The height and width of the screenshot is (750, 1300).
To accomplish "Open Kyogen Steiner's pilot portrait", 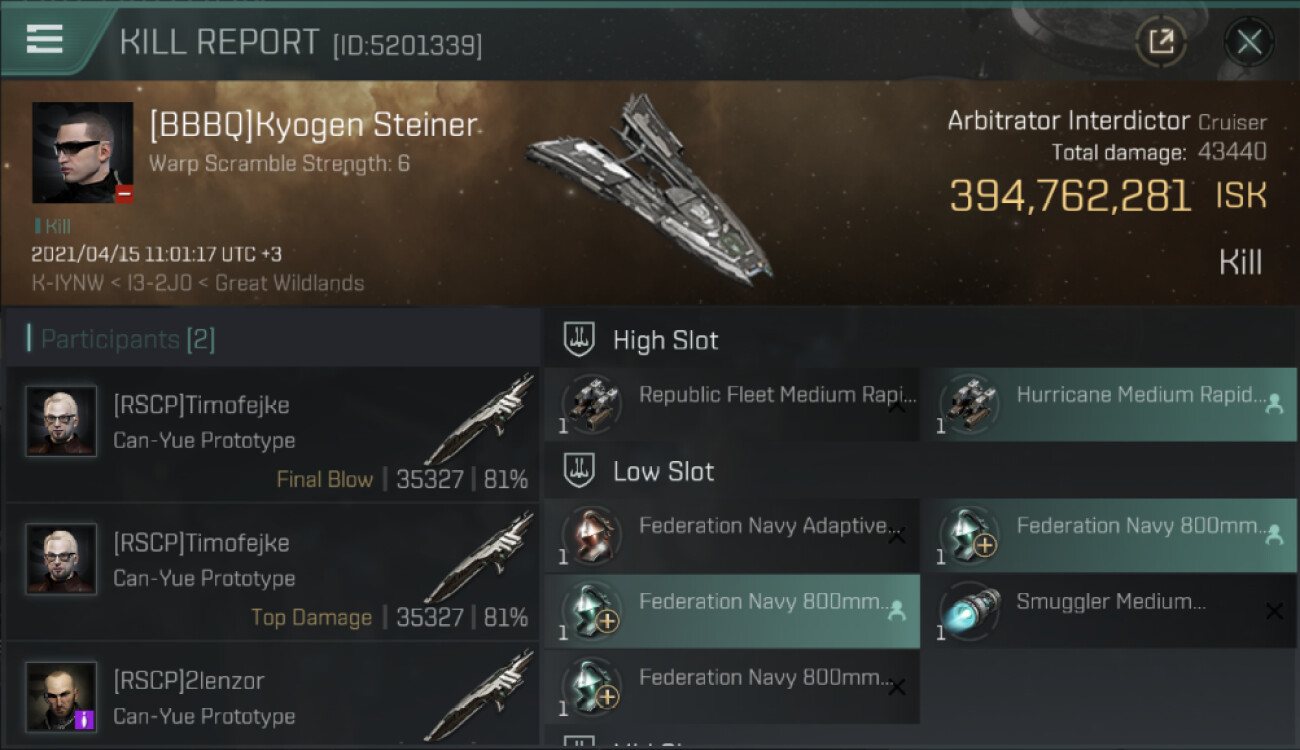I will coord(82,152).
